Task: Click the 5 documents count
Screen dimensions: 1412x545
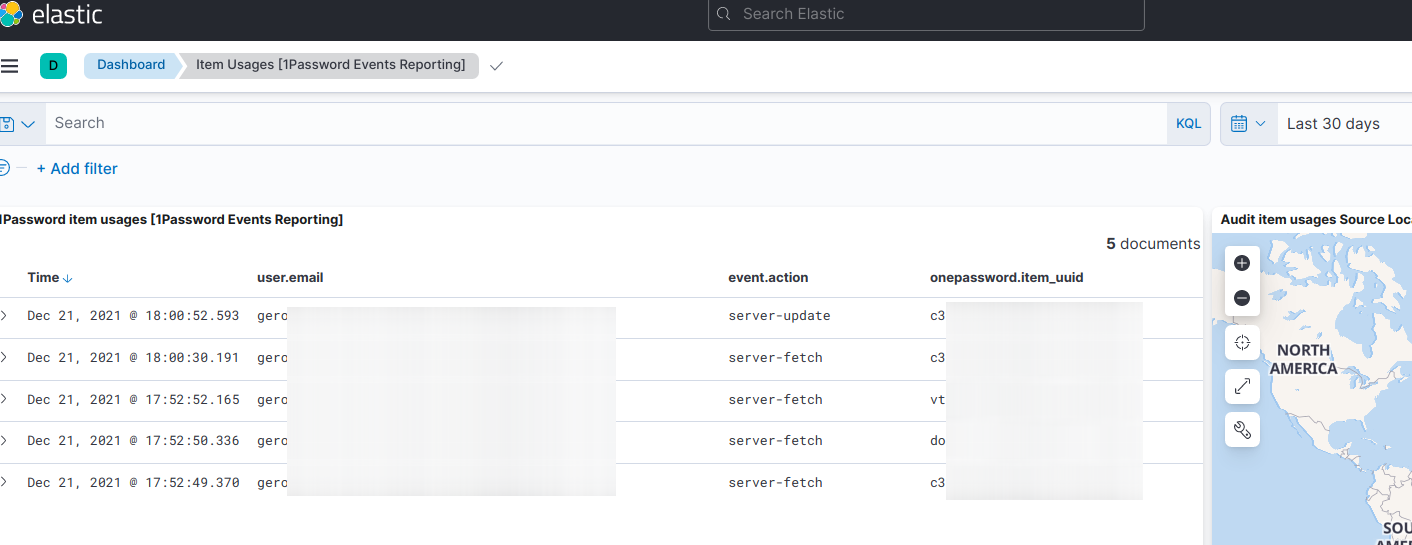Action: pyautogui.click(x=1153, y=244)
